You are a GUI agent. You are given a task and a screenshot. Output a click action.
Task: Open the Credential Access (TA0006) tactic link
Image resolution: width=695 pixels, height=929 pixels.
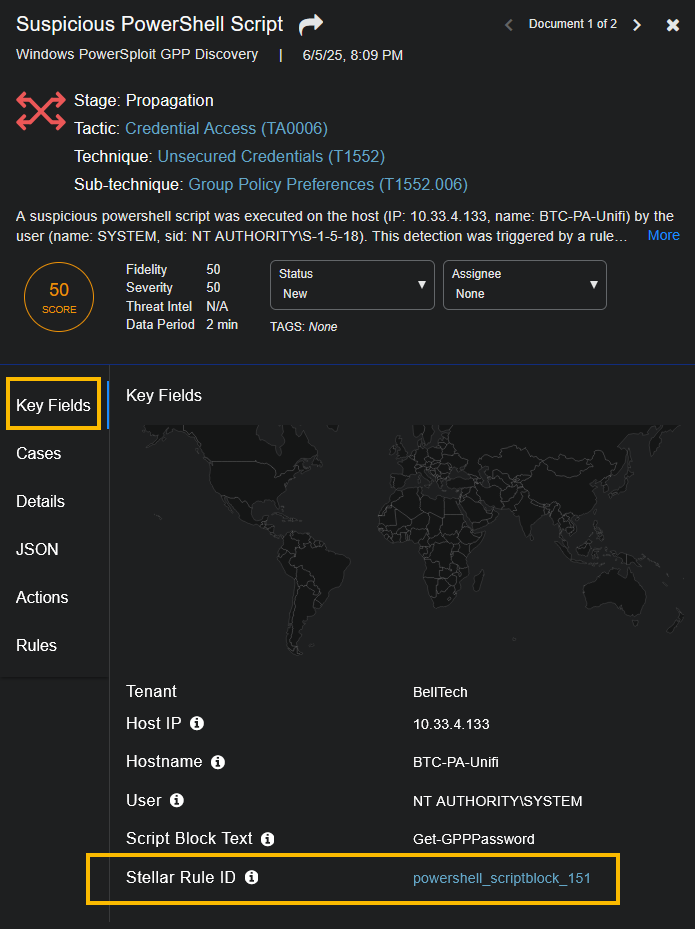(x=226, y=128)
